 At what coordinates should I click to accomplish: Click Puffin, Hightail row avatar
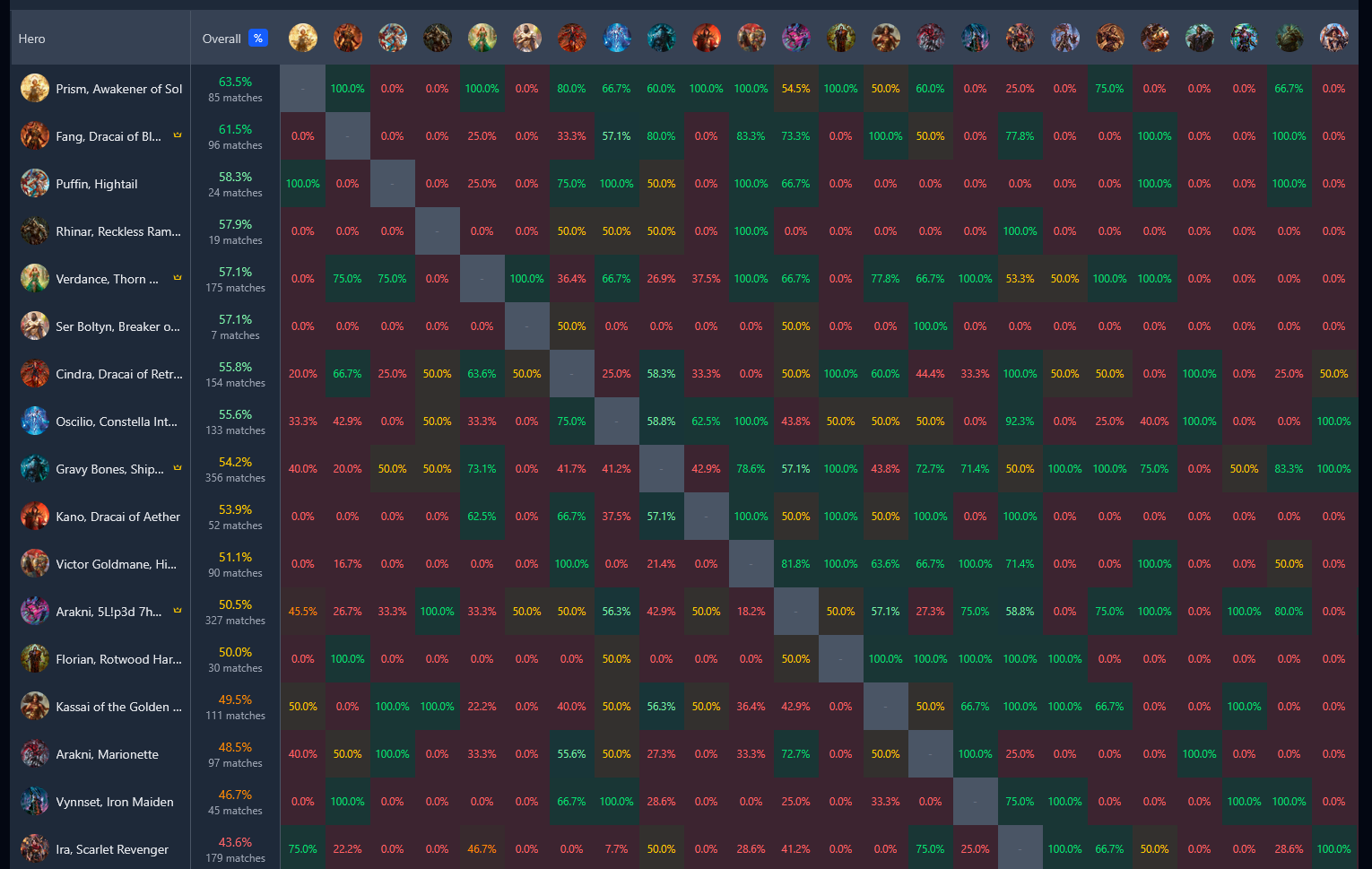coord(35,183)
